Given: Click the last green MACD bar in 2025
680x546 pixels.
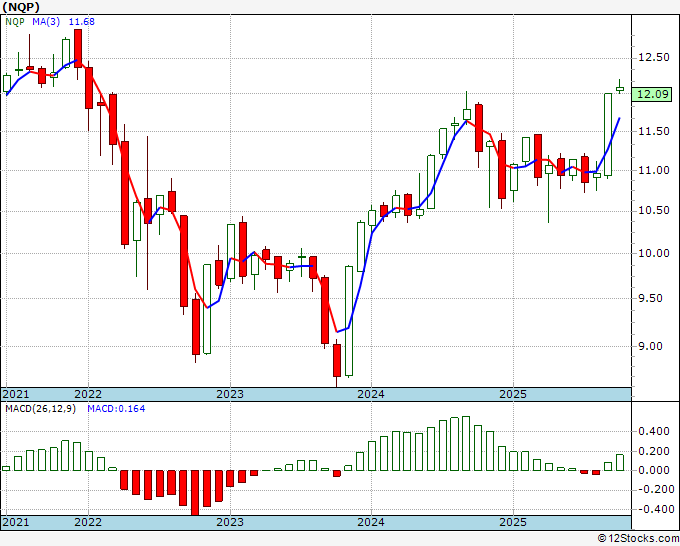Looking at the screenshot, I should [x=620, y=462].
